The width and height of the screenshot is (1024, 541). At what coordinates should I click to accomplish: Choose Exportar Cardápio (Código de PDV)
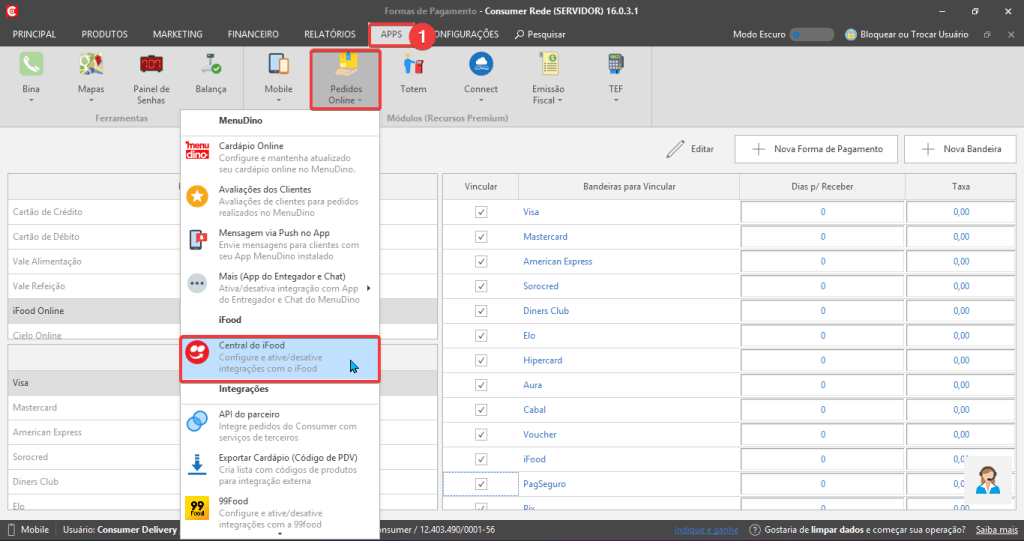click(280, 469)
